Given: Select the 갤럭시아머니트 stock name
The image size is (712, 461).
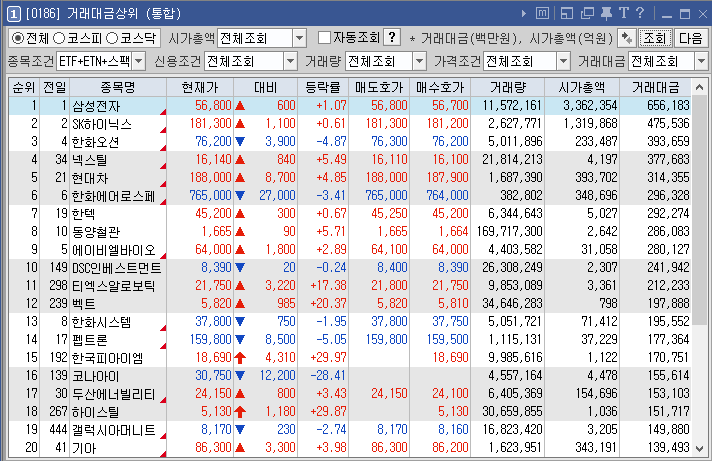Looking at the screenshot, I should [x=114, y=430].
